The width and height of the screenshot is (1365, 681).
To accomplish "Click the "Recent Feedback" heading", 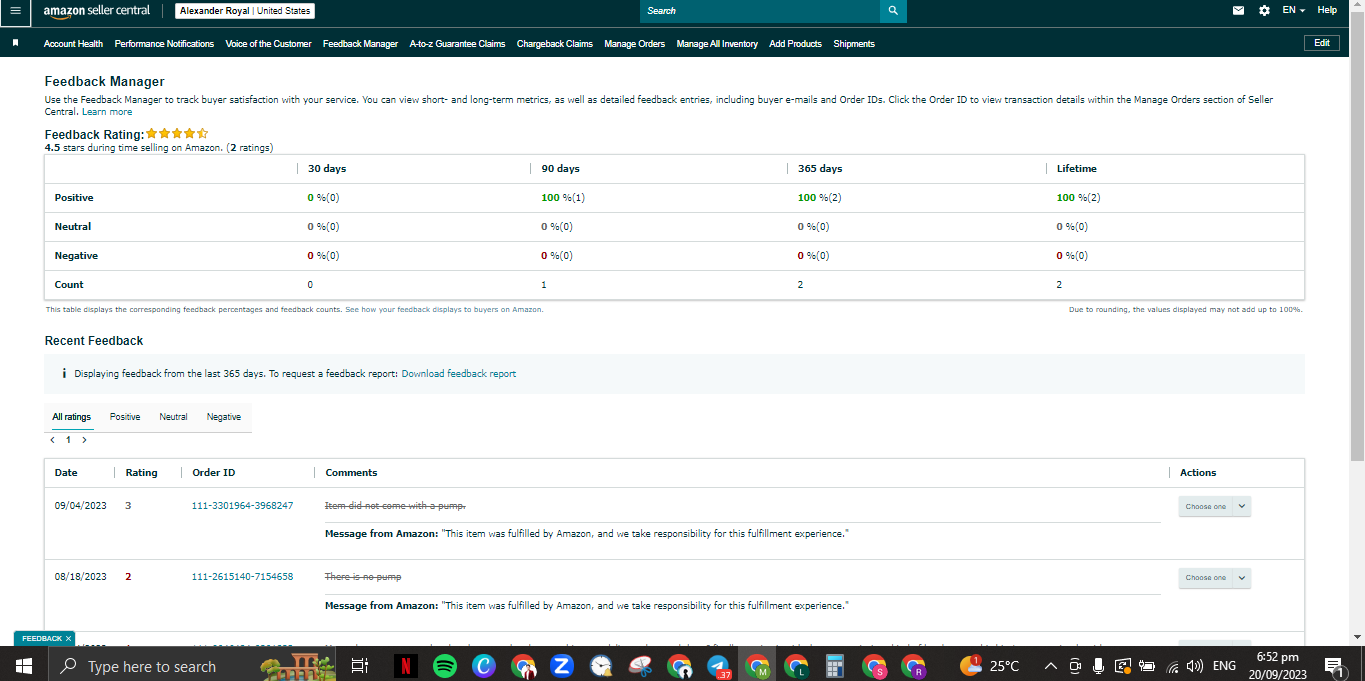I will click(x=94, y=341).
